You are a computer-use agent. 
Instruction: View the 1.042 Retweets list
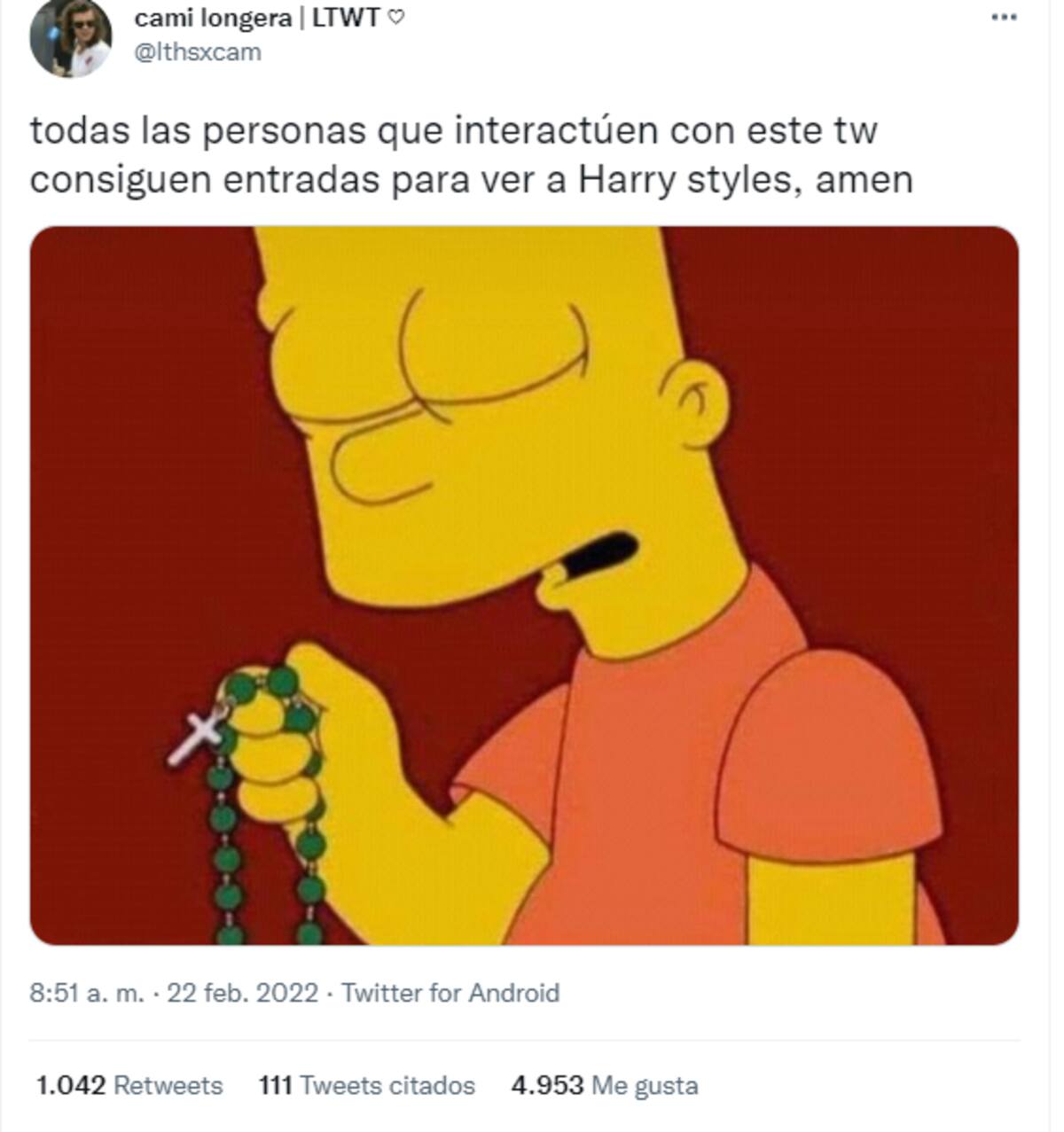(129, 1085)
